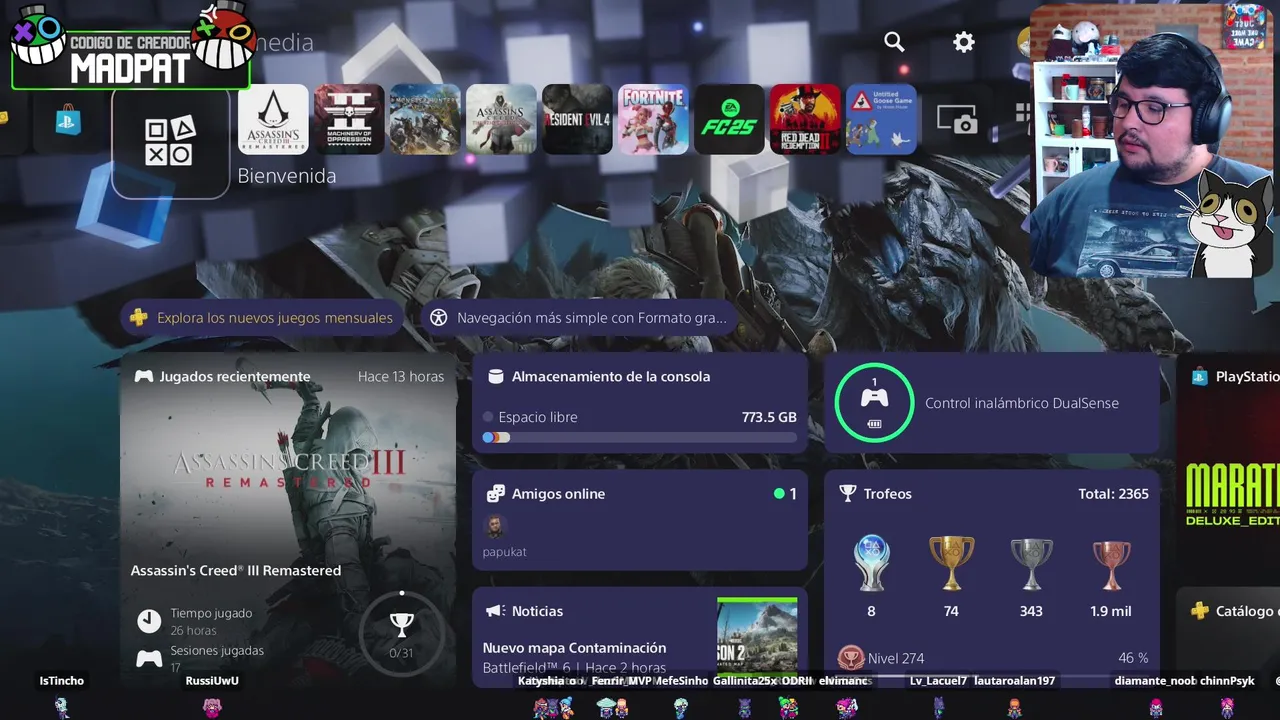Open the Catálogo PS Plus widget
The height and width of the screenshot is (720, 1280).
point(1229,637)
